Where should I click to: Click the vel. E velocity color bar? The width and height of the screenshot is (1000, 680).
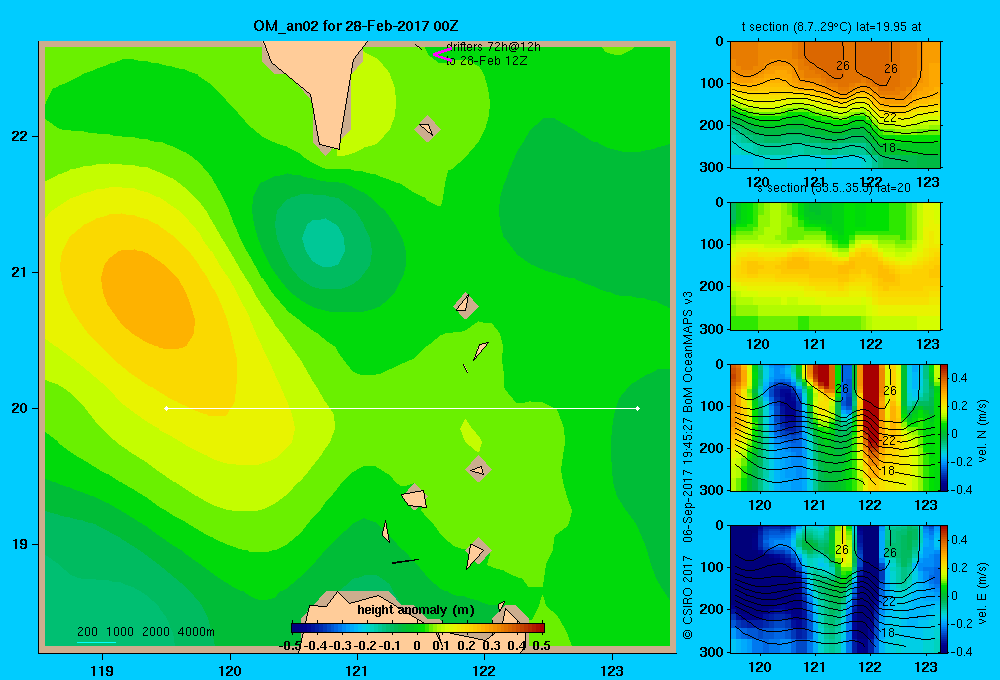tap(945, 589)
